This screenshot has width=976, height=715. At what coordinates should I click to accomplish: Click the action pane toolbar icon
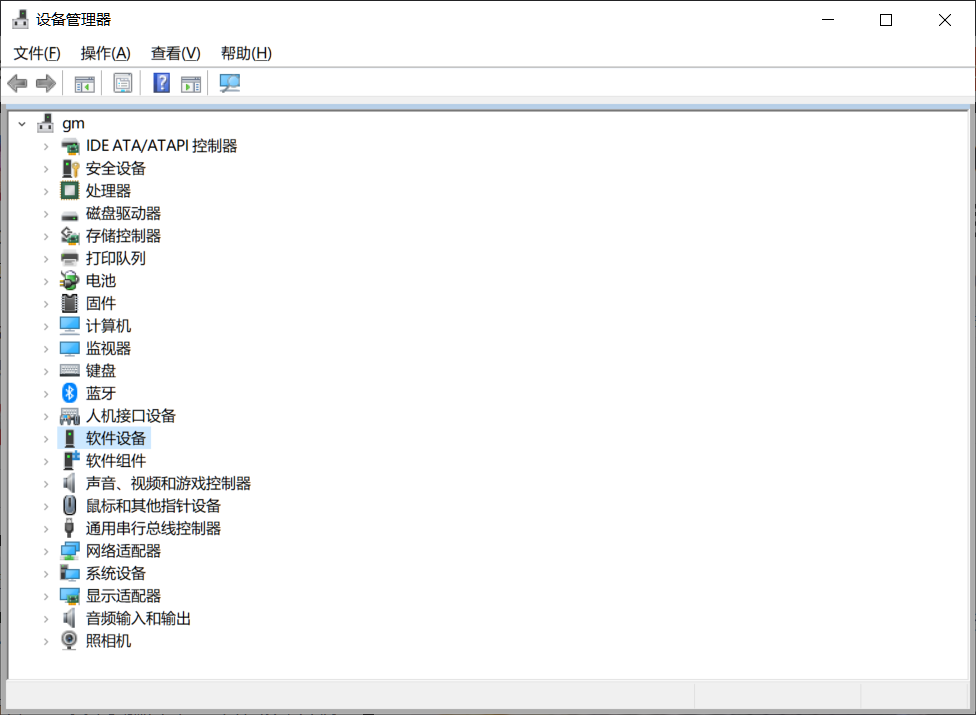pos(191,83)
